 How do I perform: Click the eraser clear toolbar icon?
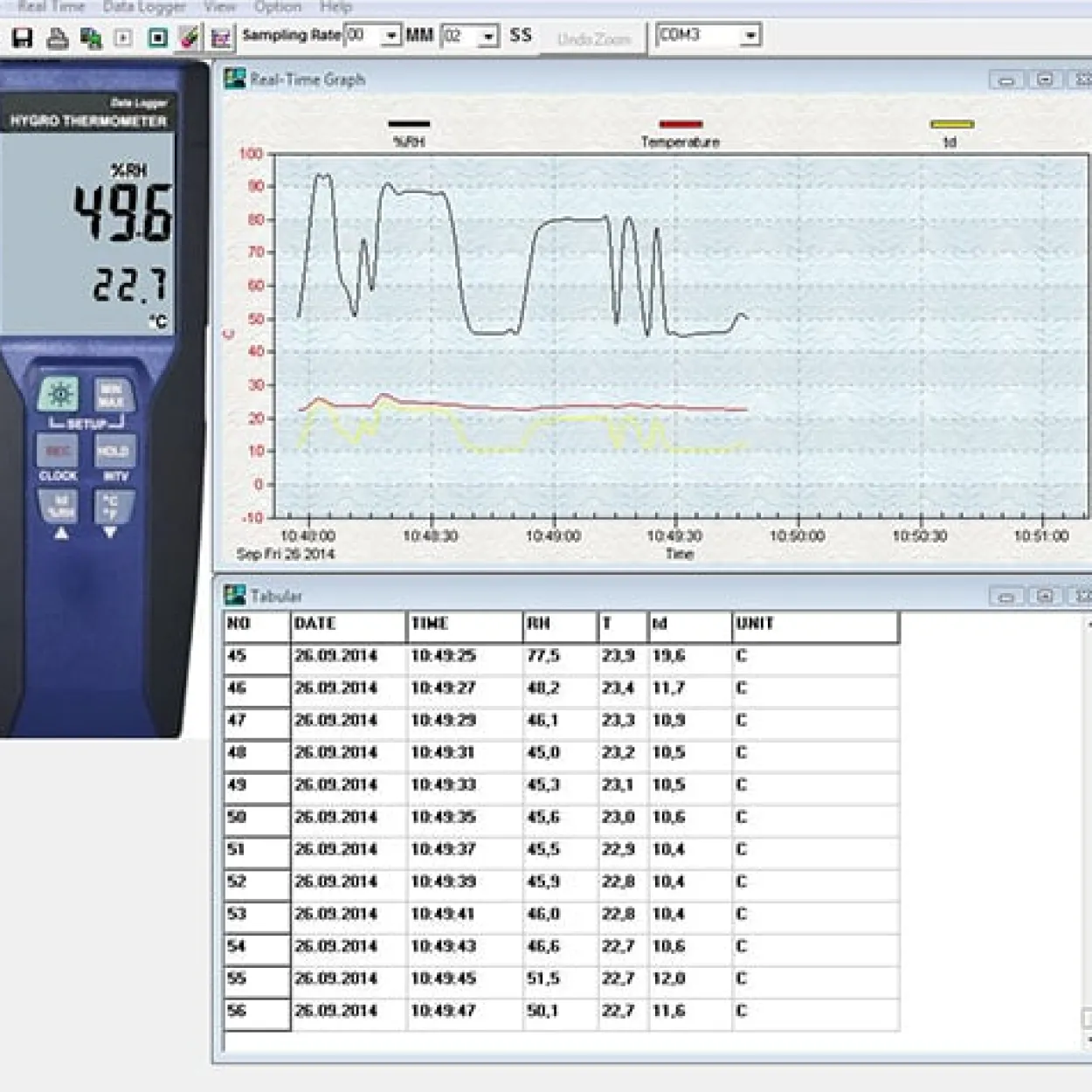[x=189, y=38]
